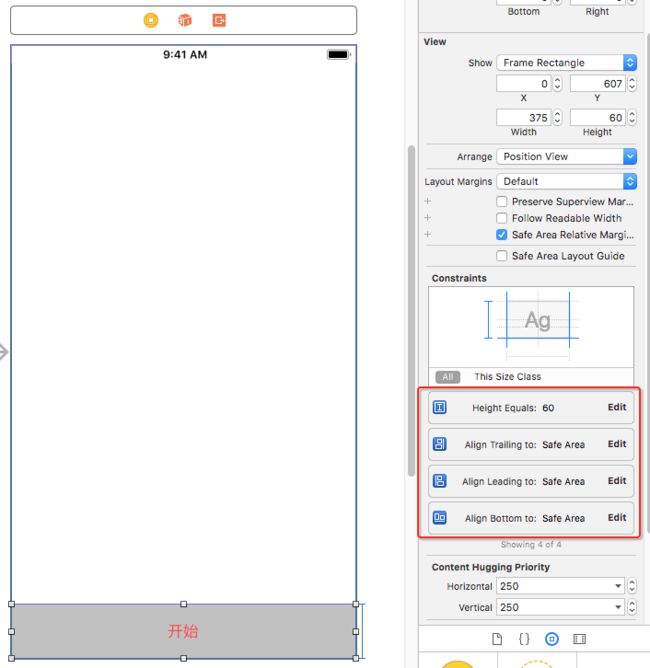Click the Width stepper
The image size is (650, 668).
click(557, 118)
